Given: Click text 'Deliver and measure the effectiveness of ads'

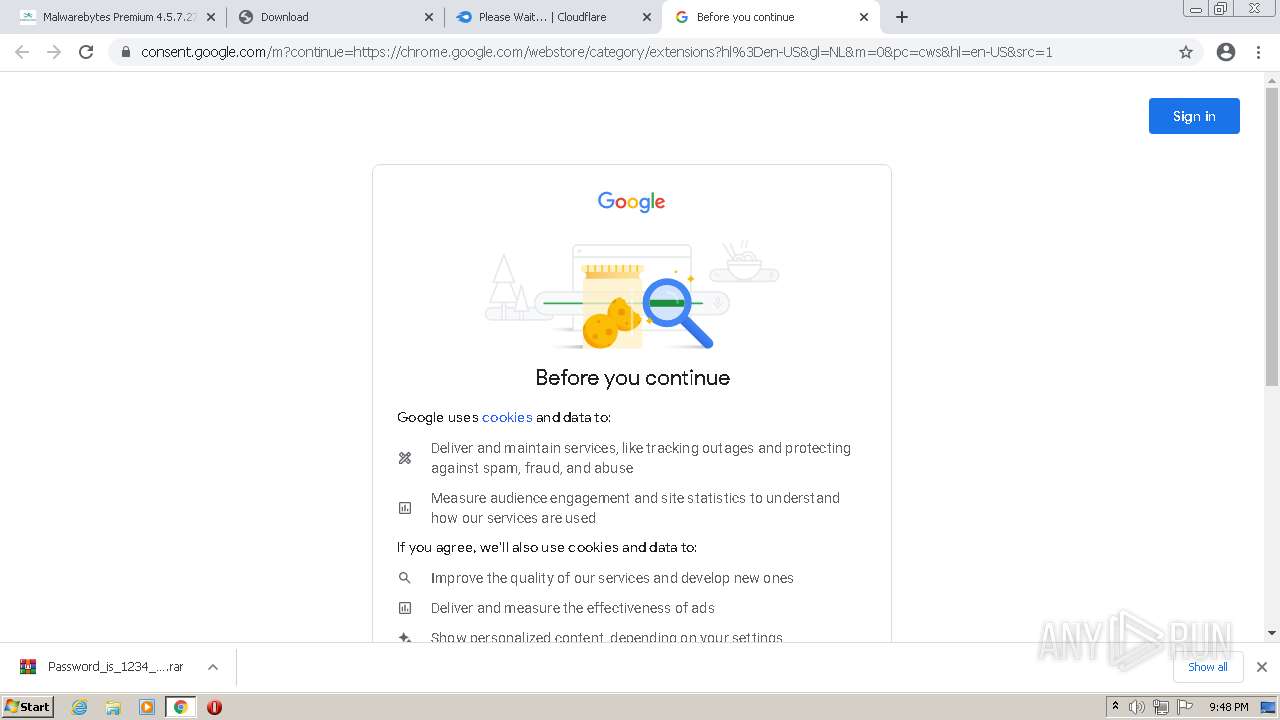Looking at the screenshot, I should [573, 608].
